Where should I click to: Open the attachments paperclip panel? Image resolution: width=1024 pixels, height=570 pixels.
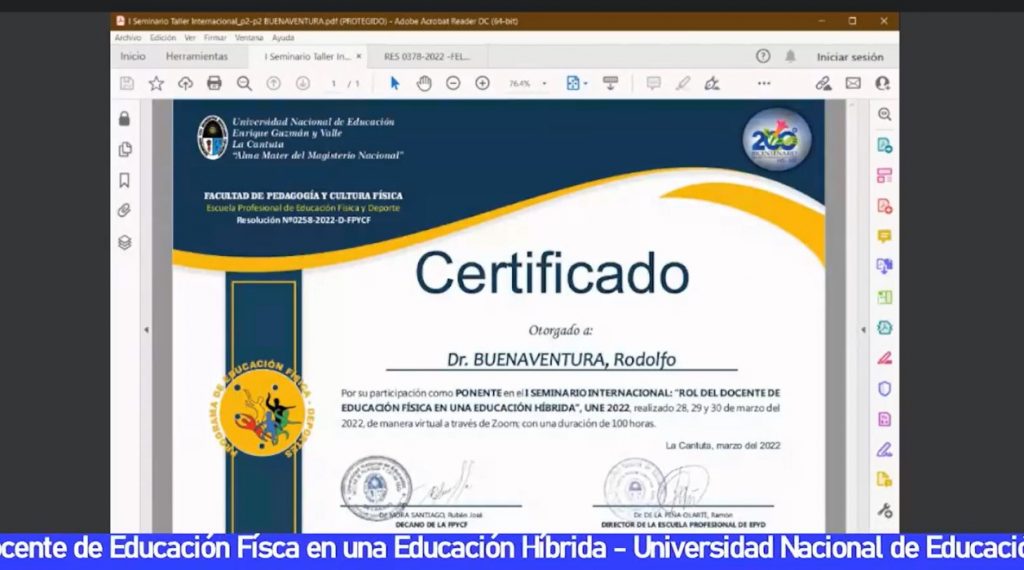point(124,210)
